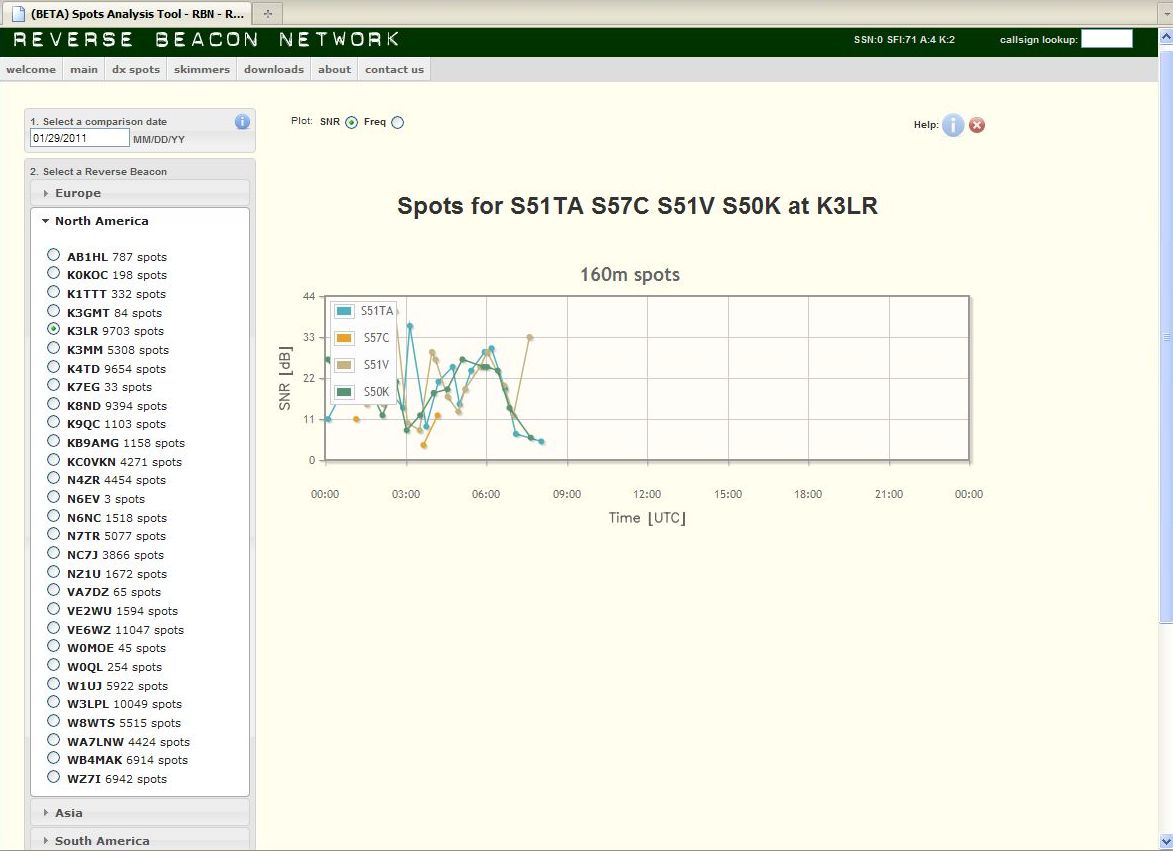This screenshot has height=851, width=1173.
Task: Select the SNR plot radio button
Action: coord(351,123)
